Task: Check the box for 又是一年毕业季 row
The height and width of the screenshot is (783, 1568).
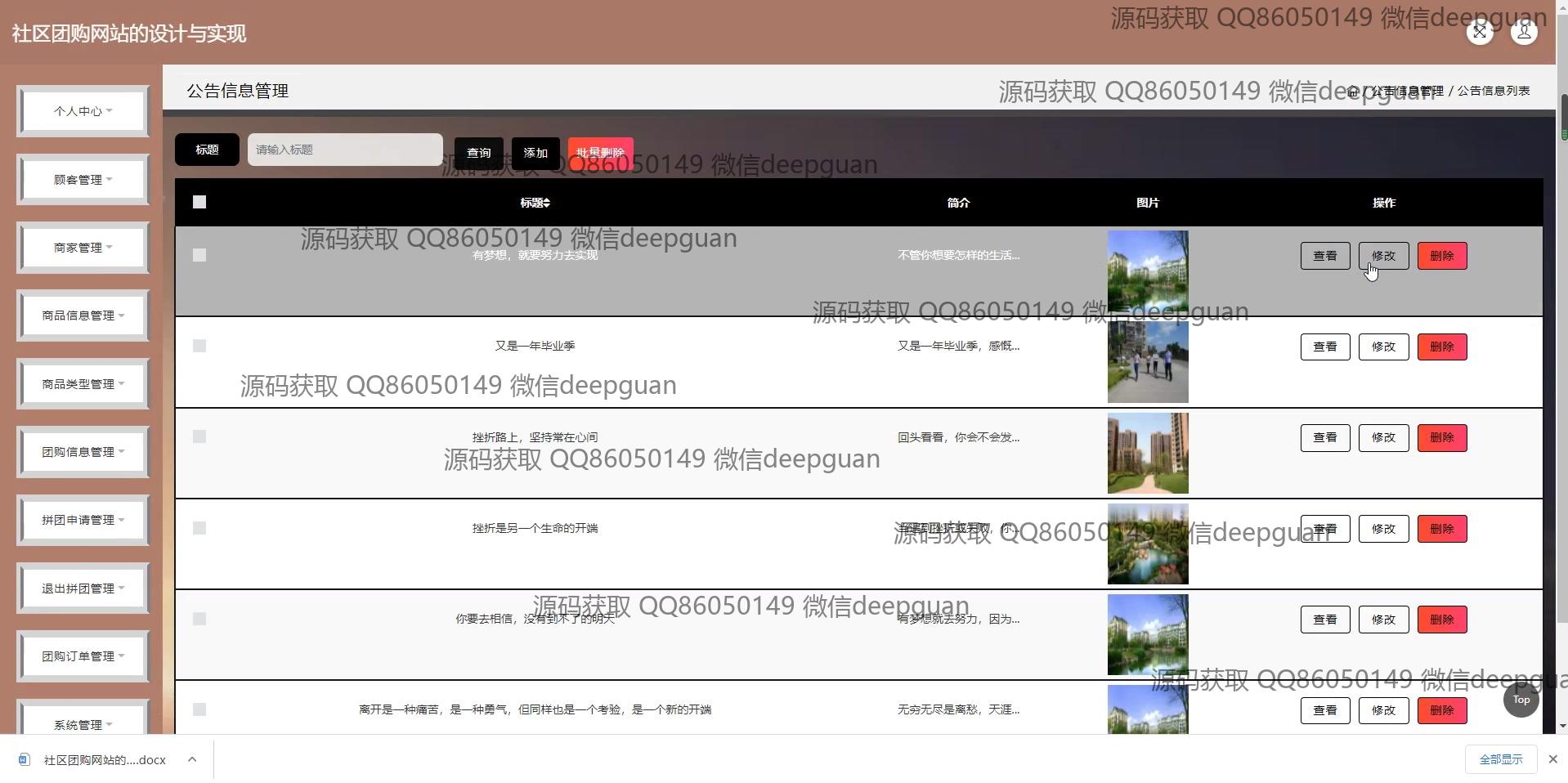Action: (x=199, y=347)
